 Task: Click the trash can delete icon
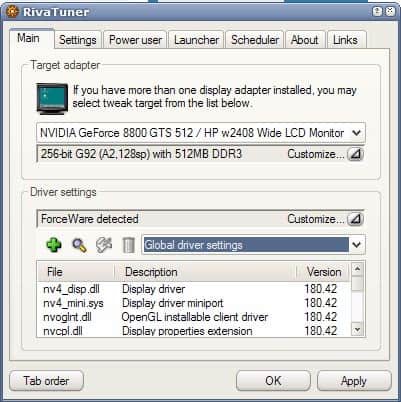tap(128, 245)
